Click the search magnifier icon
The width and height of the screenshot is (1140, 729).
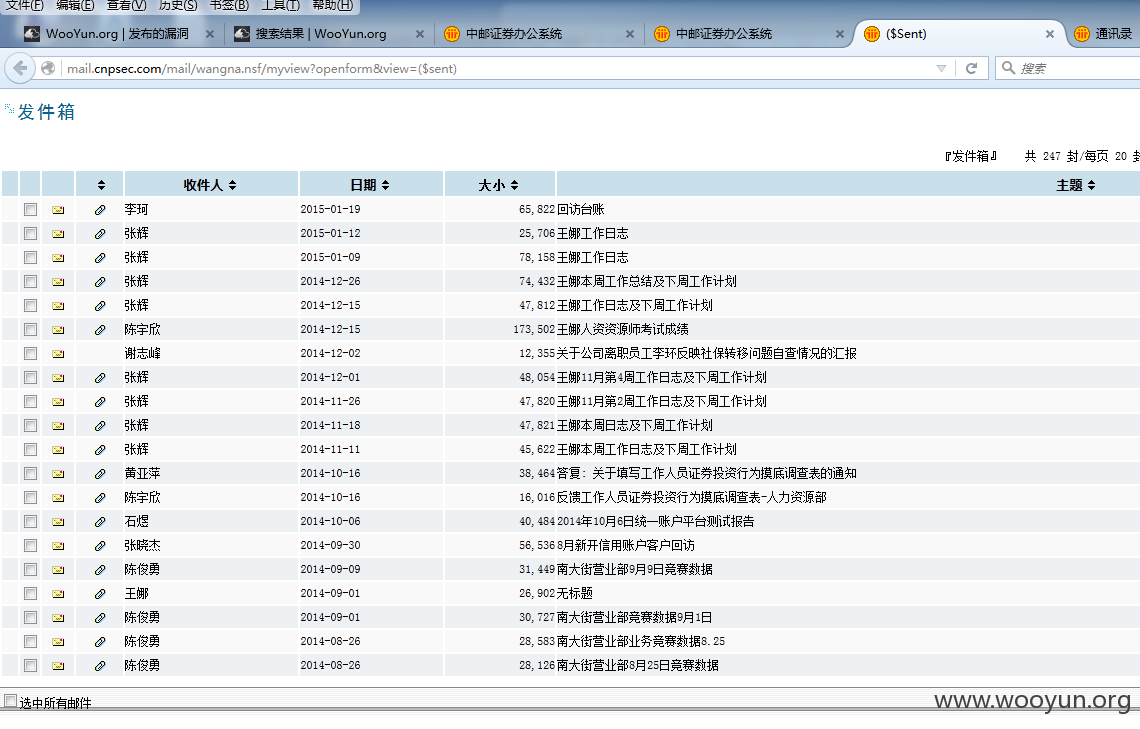click(x=1008, y=68)
